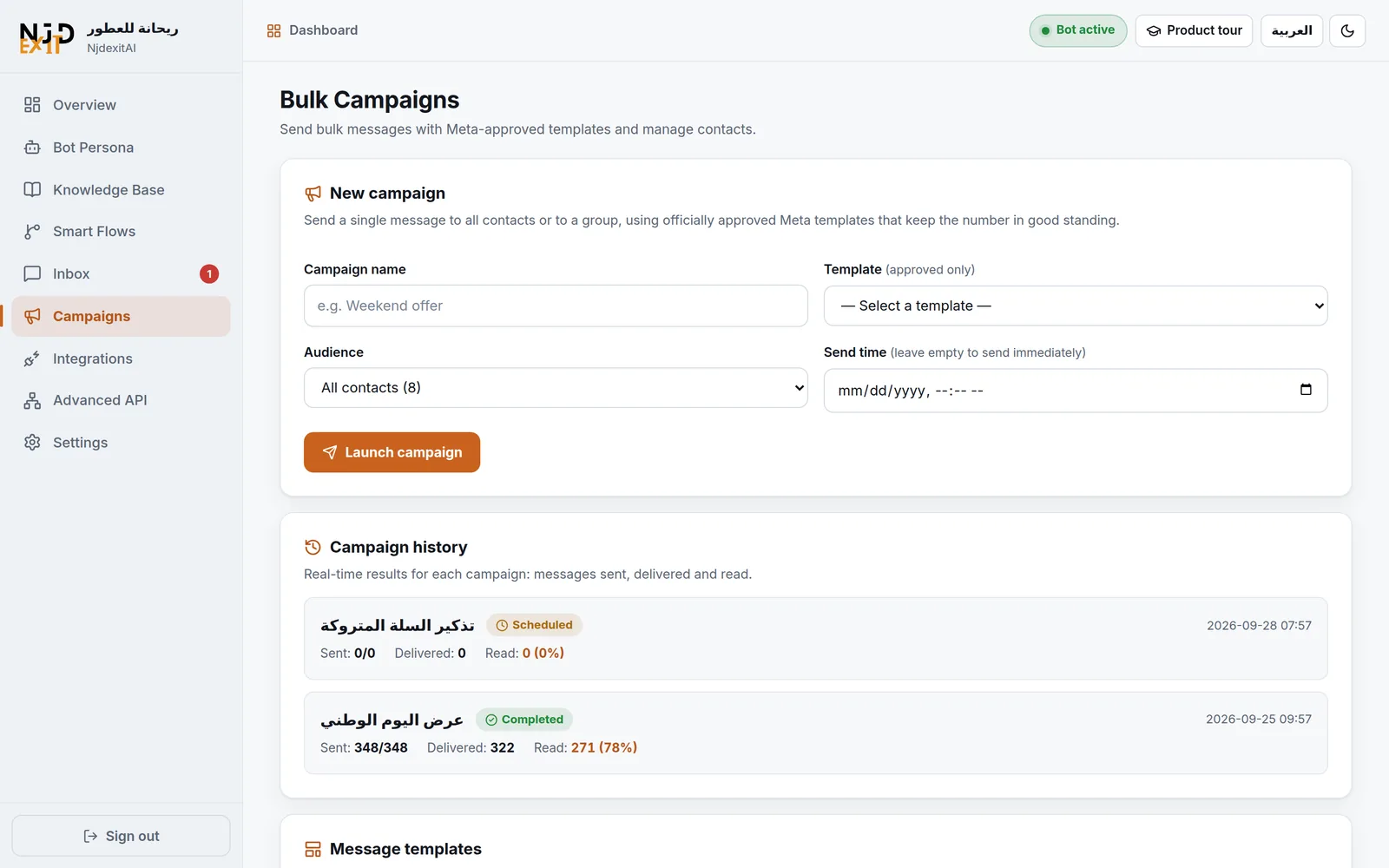Toggle dark mode moon icon
The image size is (1389, 868).
click(x=1347, y=30)
